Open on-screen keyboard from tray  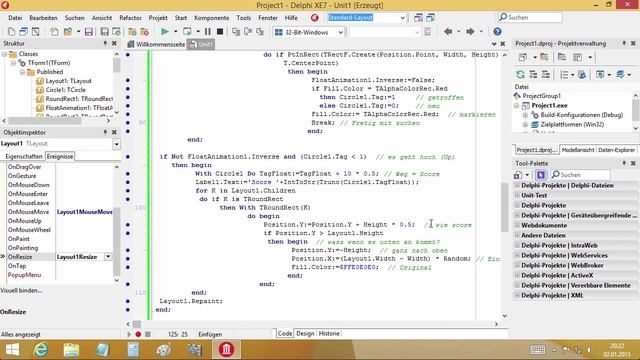click(x=537, y=349)
